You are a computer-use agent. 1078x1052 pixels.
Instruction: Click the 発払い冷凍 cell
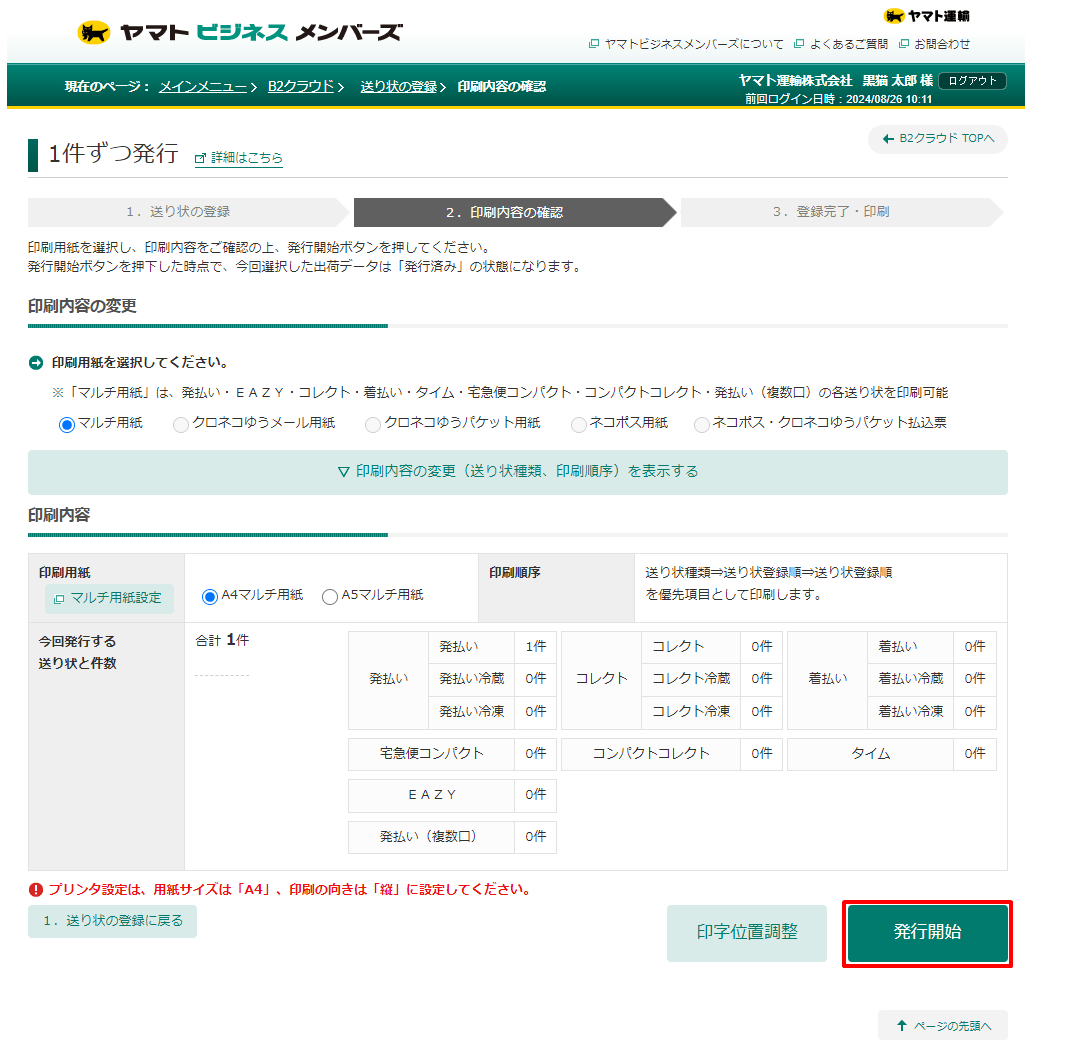tap(472, 712)
